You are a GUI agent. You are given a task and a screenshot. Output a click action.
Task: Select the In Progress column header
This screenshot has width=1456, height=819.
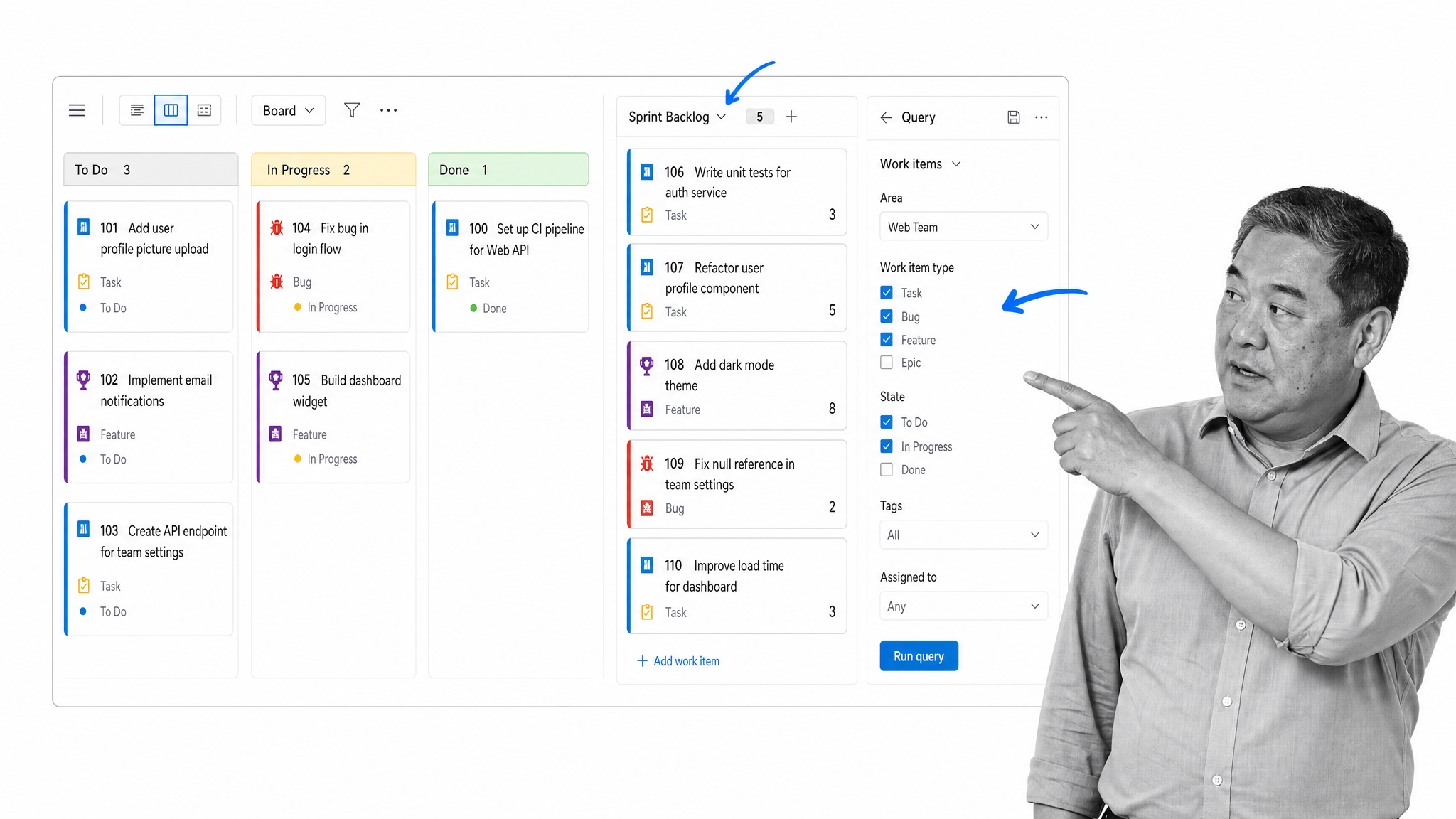(333, 170)
